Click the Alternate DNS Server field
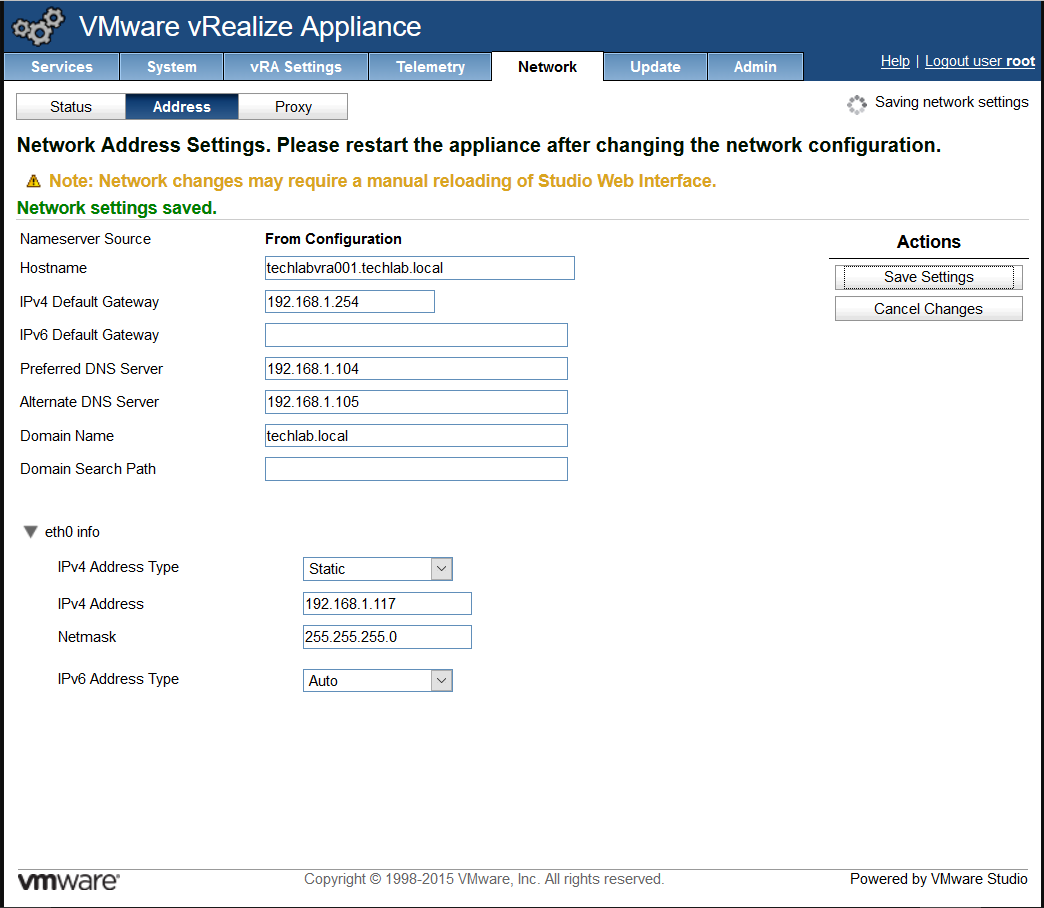Viewport: 1044px width, 908px height. click(x=416, y=402)
